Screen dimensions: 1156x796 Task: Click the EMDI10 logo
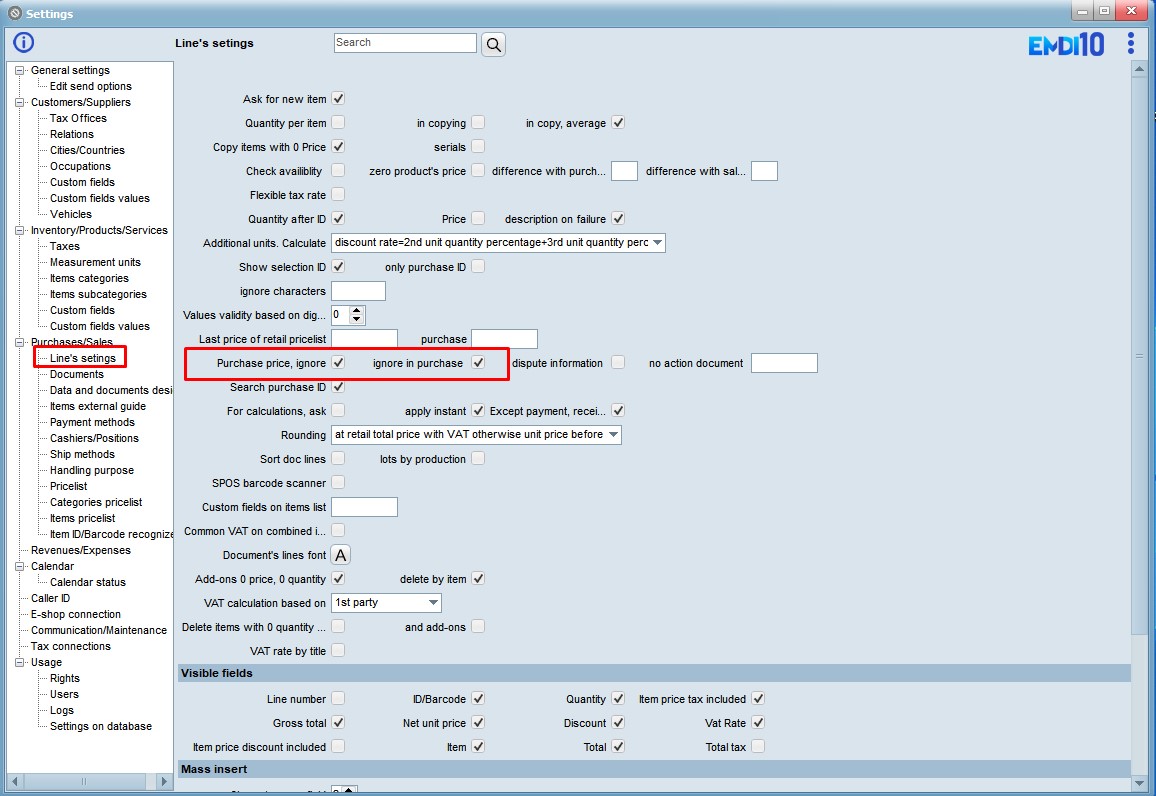click(1066, 45)
